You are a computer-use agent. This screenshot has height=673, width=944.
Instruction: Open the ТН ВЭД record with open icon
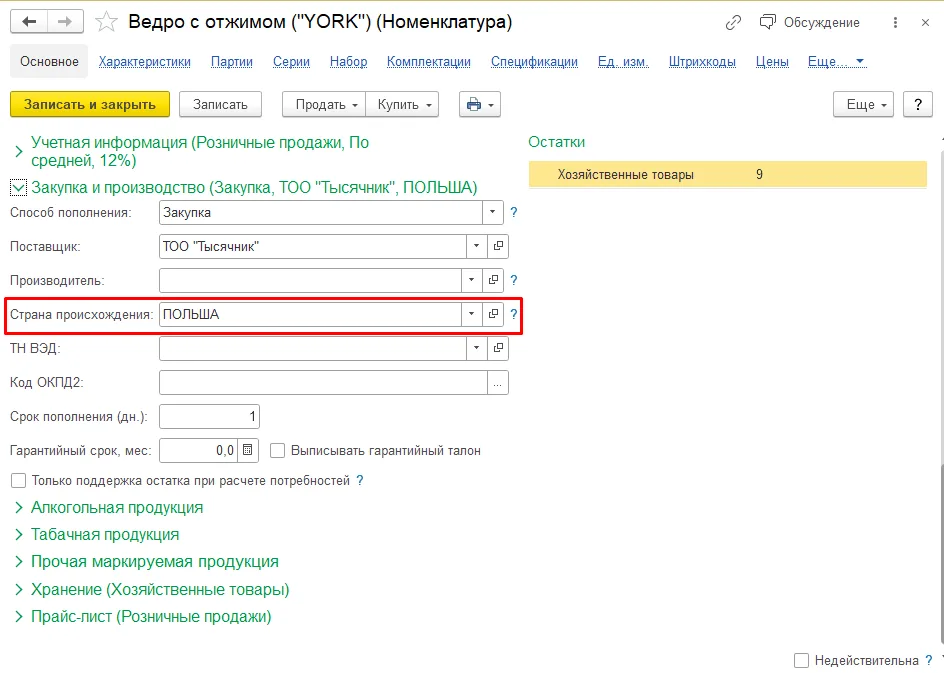498,348
